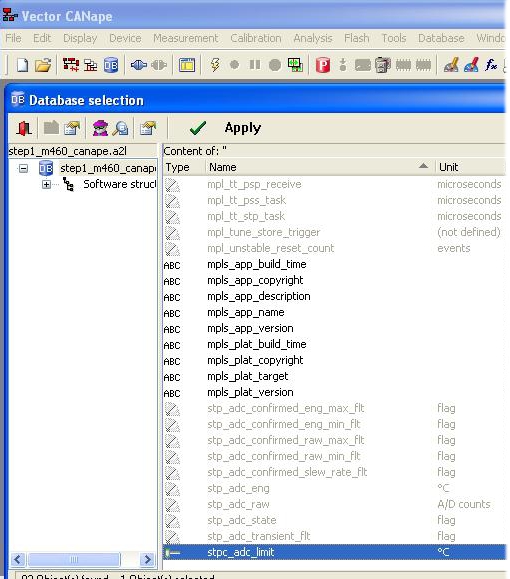Click the first pencil edit icon in the toolbar
This screenshot has width=510, height=579.
451,65
